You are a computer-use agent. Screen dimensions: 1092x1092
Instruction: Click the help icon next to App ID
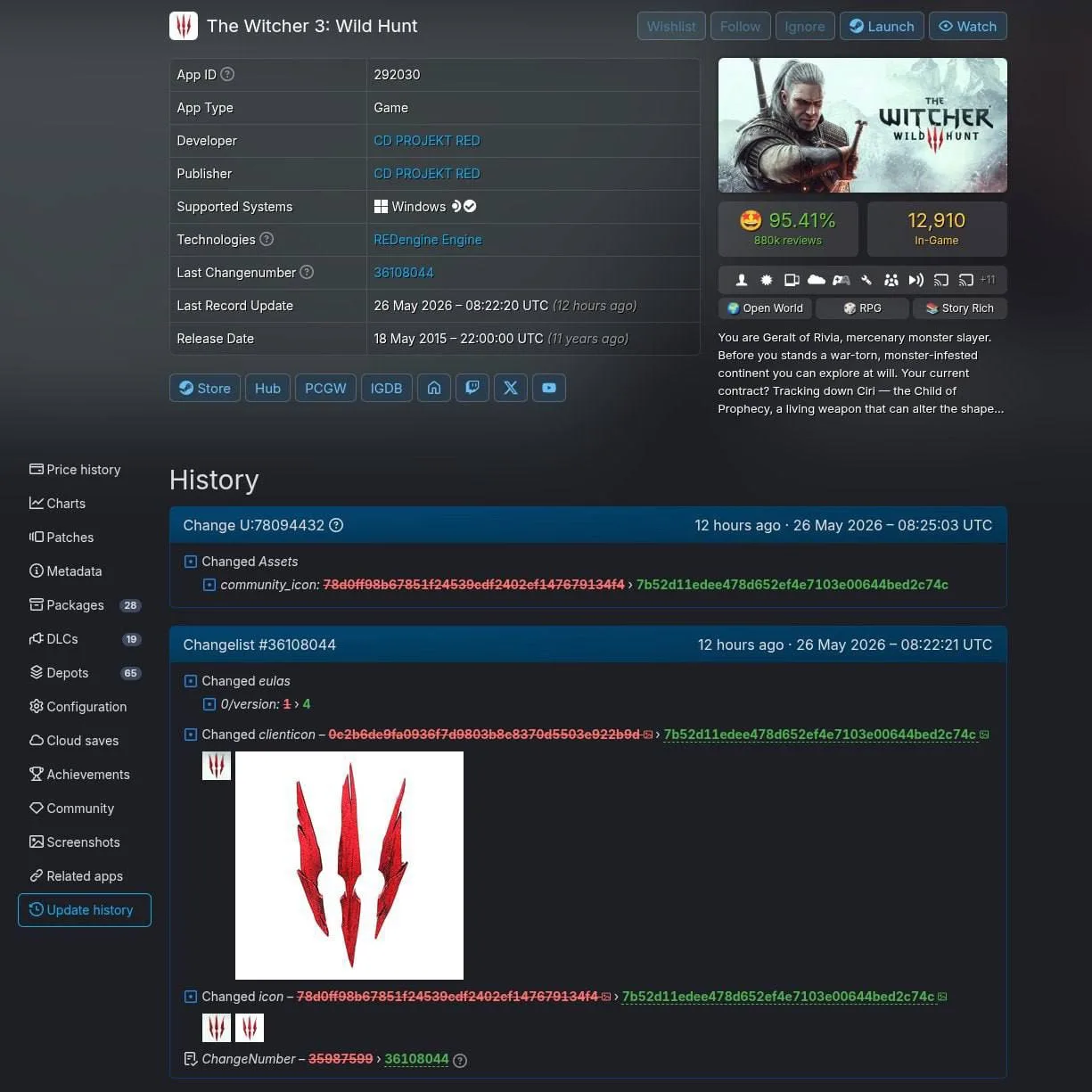[227, 74]
